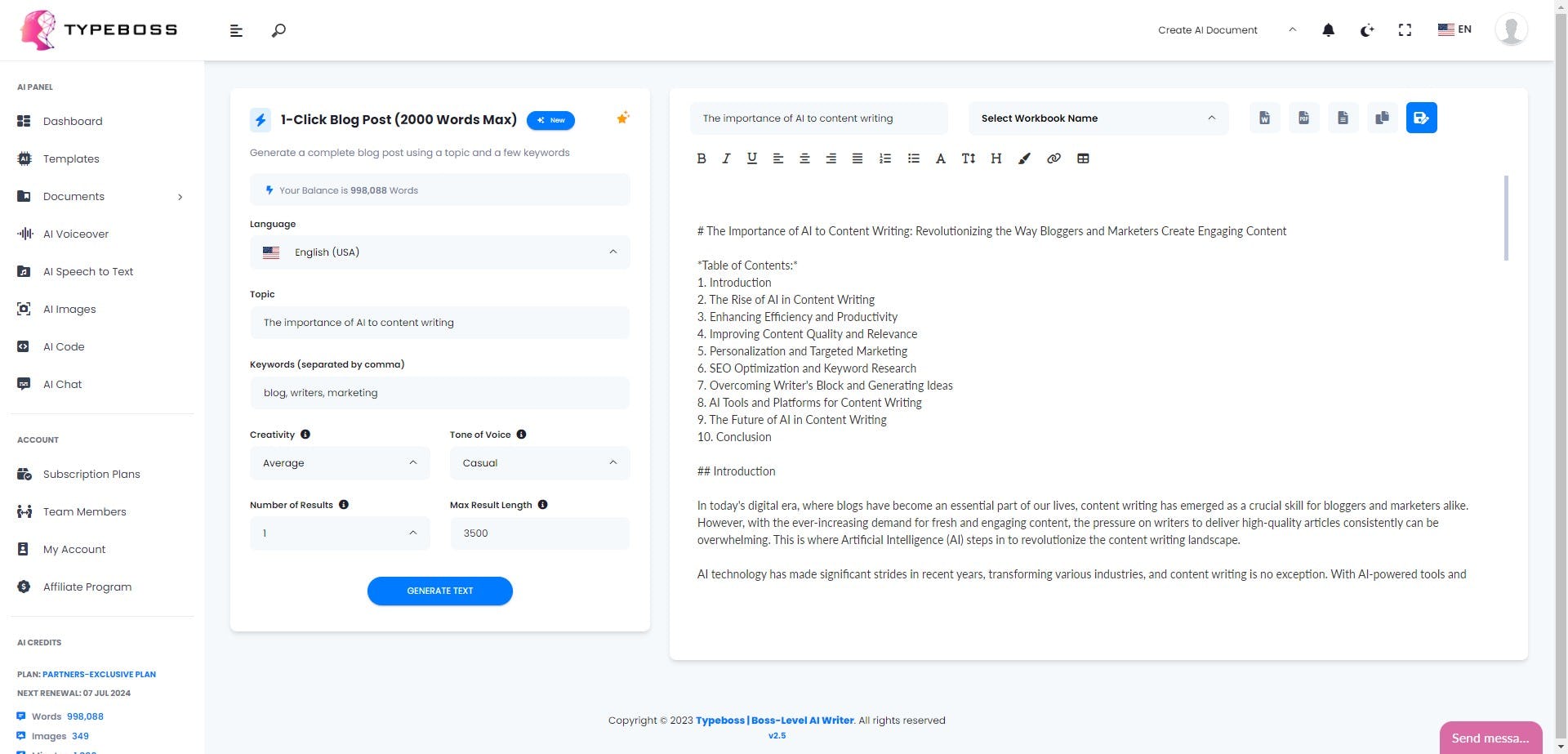Open font size tool

point(969,158)
